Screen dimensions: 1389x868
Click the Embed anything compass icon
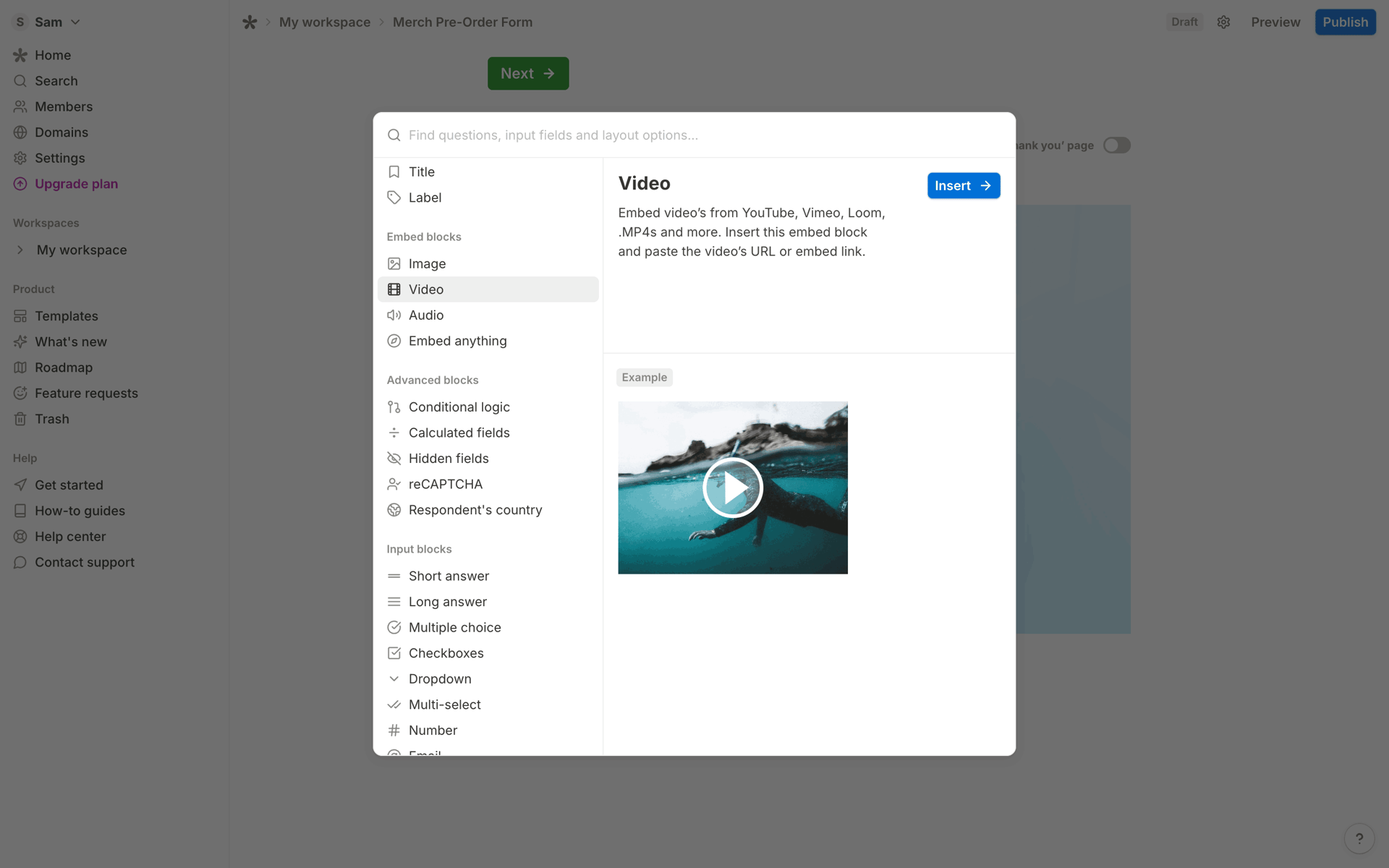coord(394,341)
